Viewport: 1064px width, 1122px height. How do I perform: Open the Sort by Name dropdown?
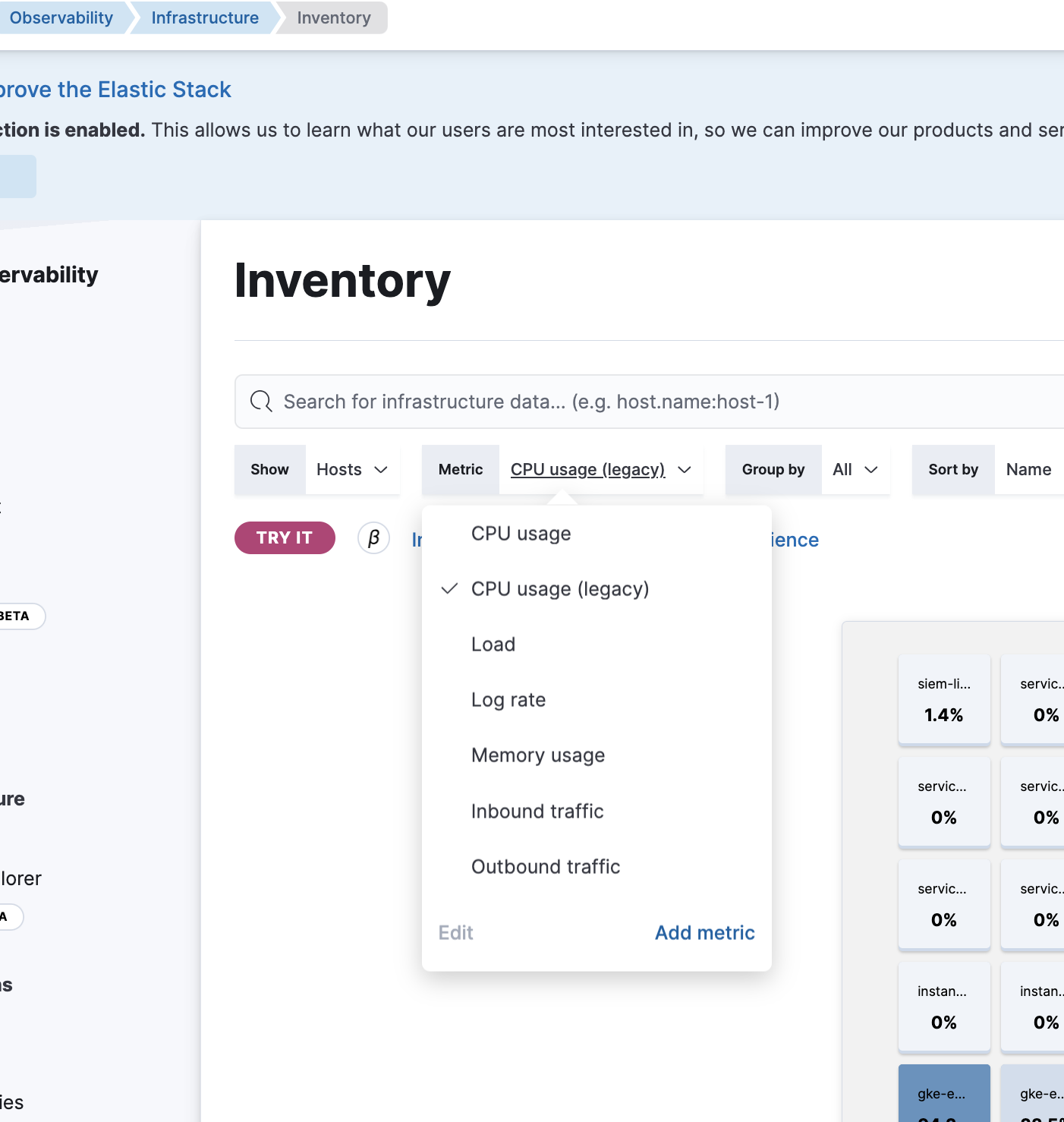coord(1029,470)
